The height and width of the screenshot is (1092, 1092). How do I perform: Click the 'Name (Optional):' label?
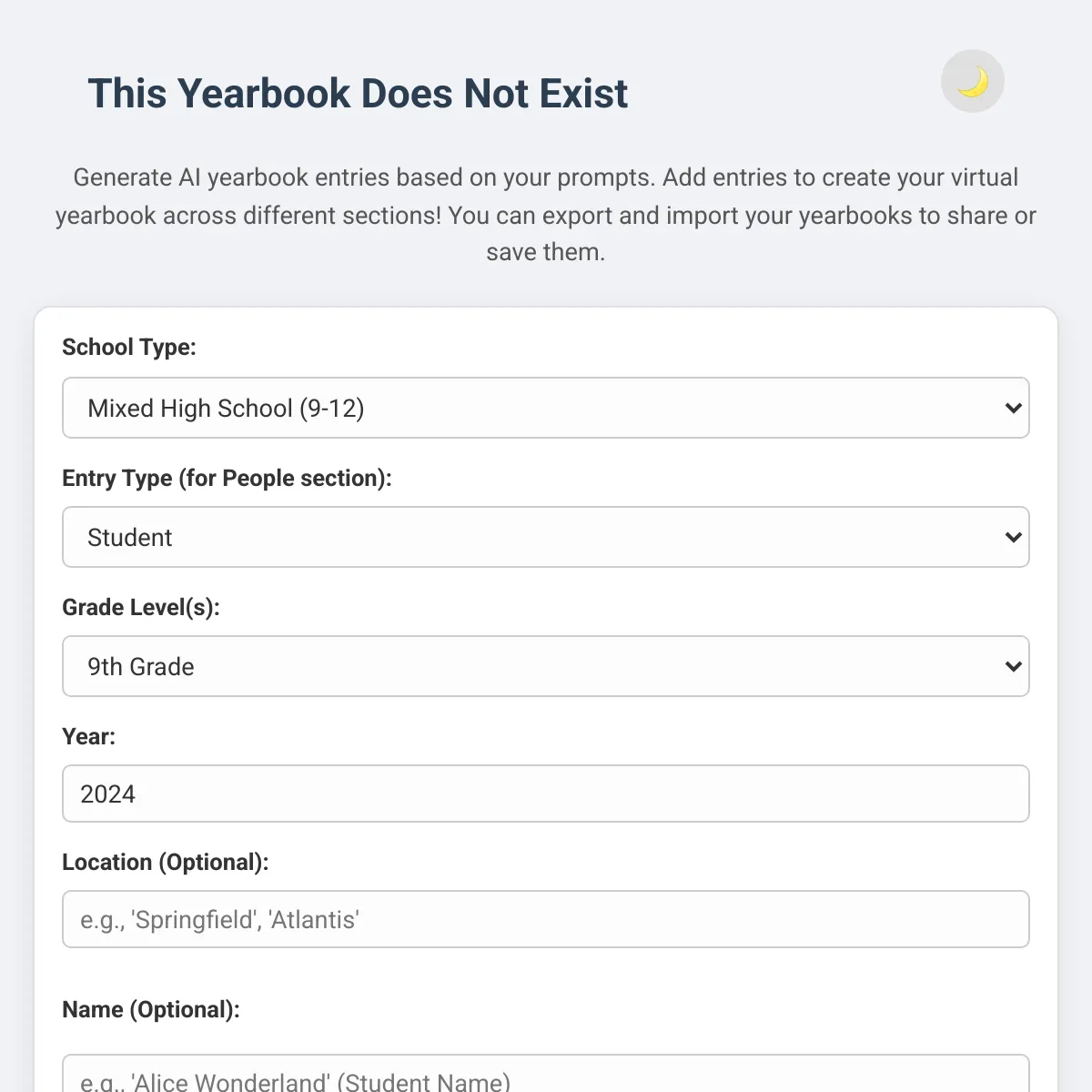tap(151, 1009)
